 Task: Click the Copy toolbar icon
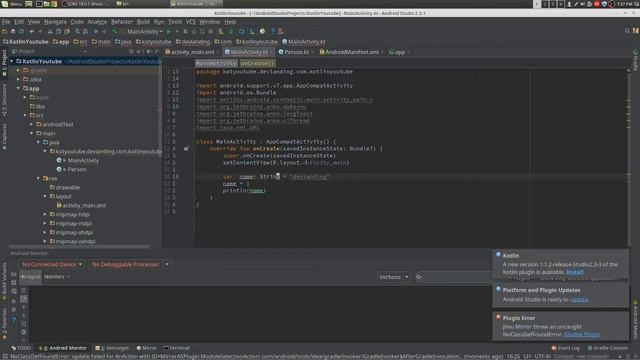[58, 31]
